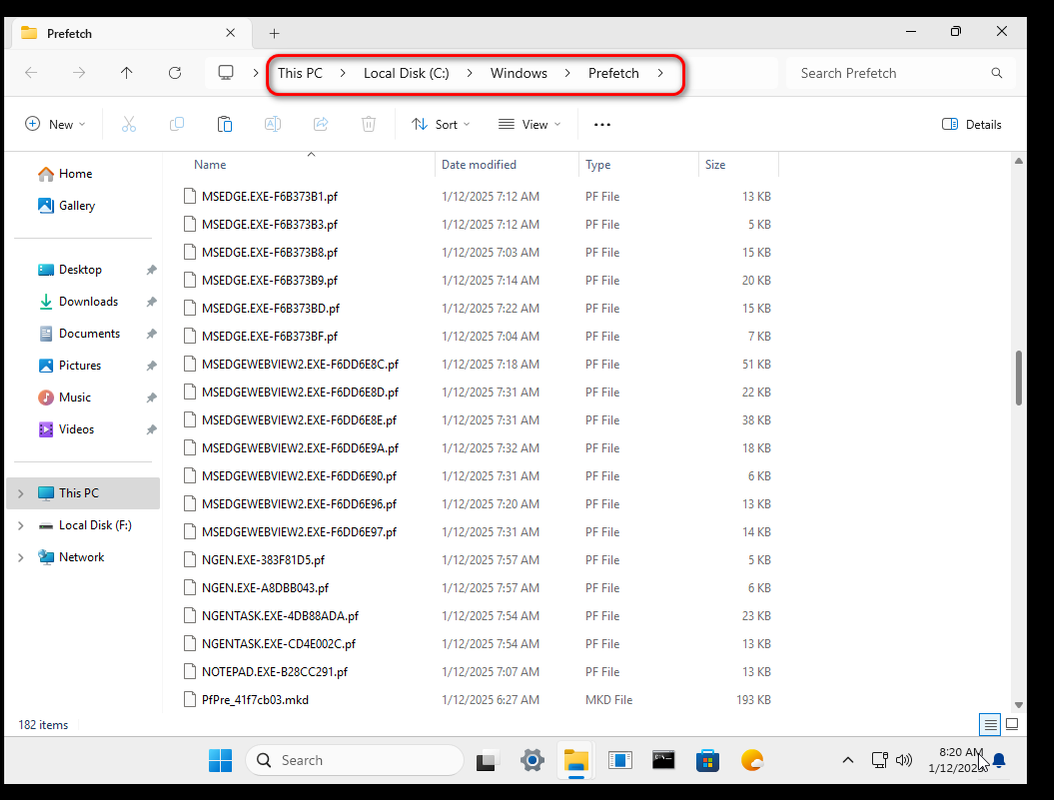Click chevron after Windows breadcrumb
1054x800 pixels.
567,73
